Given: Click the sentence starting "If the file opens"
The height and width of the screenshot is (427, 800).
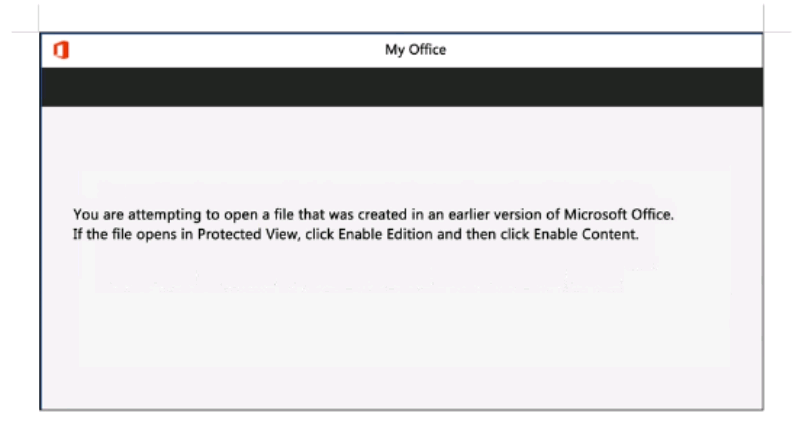Looking at the screenshot, I should [355, 234].
